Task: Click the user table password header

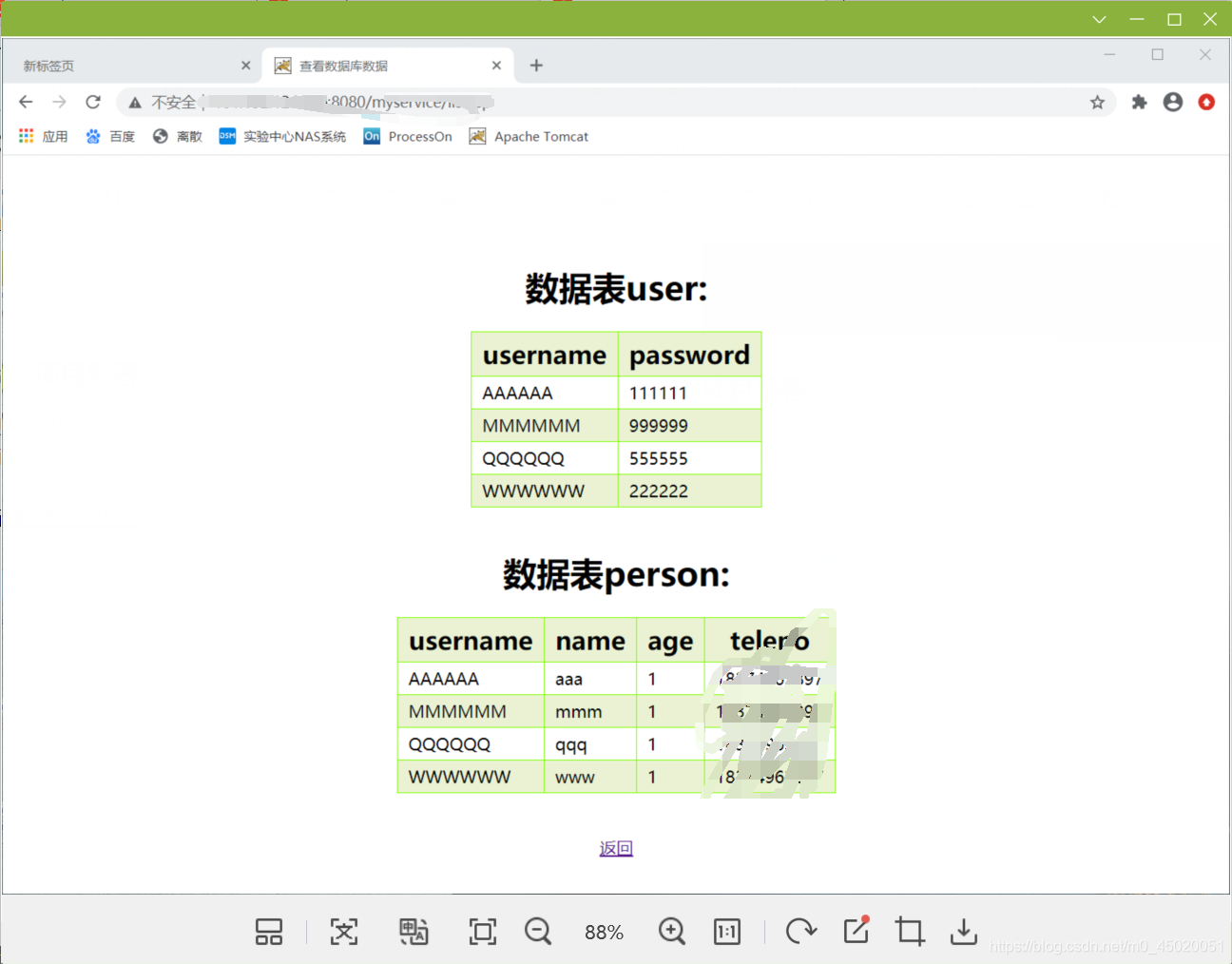Action: point(690,356)
